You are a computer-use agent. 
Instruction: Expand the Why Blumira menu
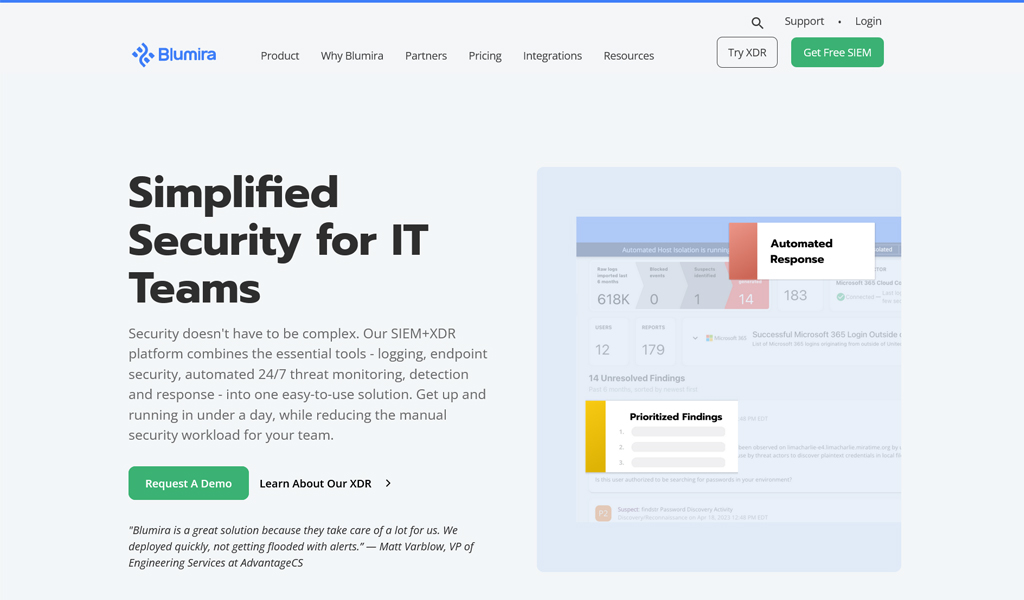[x=352, y=56]
